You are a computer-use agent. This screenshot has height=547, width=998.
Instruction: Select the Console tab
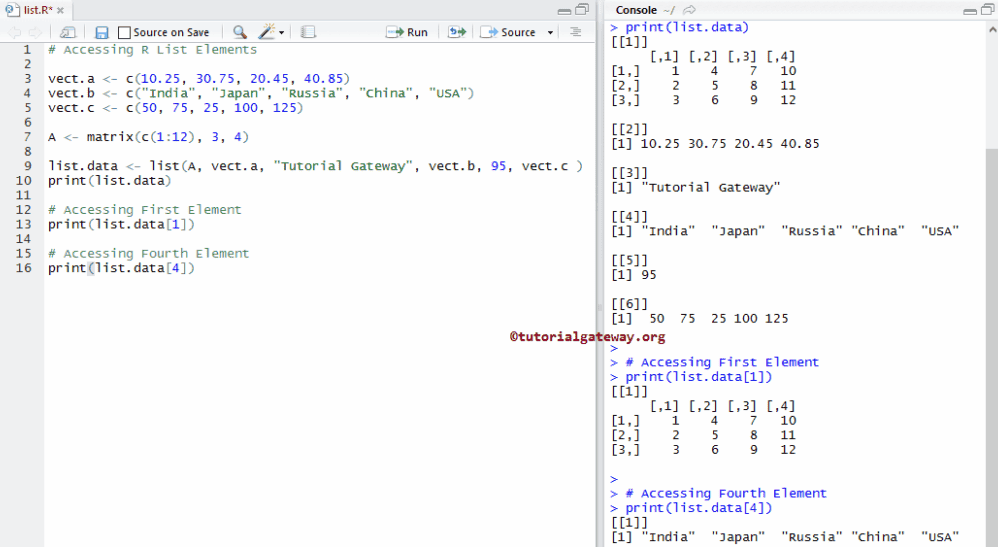click(636, 10)
